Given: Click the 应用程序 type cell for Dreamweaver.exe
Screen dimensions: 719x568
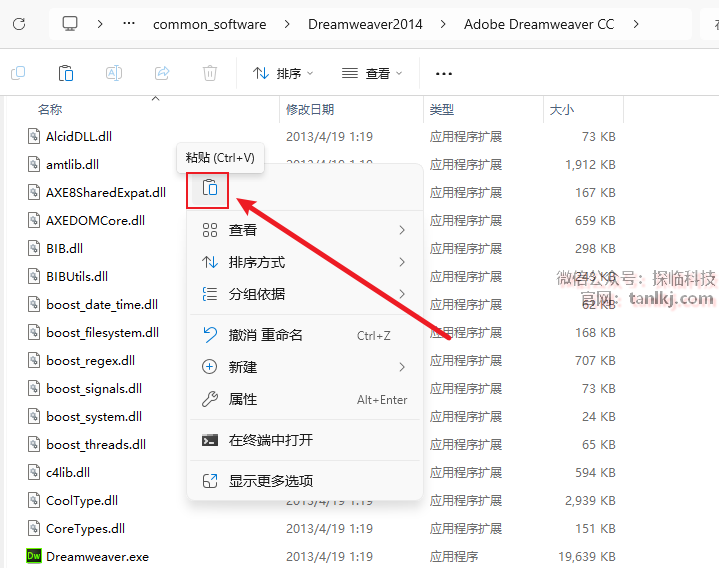Looking at the screenshot, I should point(454,557).
